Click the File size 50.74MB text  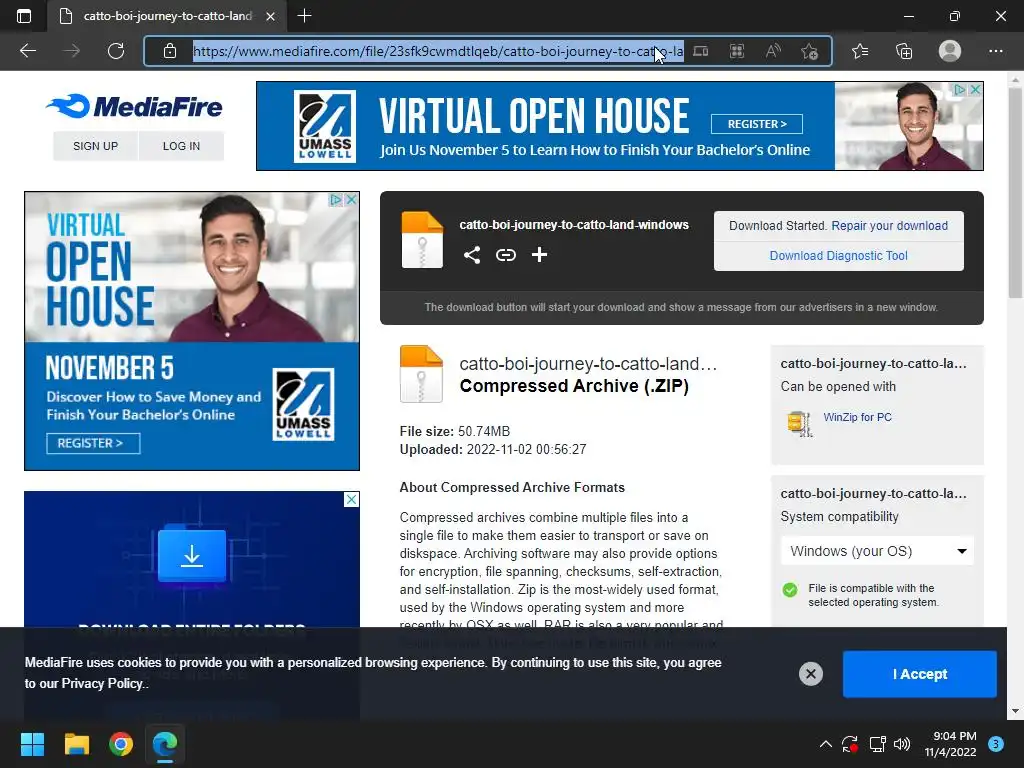pyautogui.click(x=455, y=432)
